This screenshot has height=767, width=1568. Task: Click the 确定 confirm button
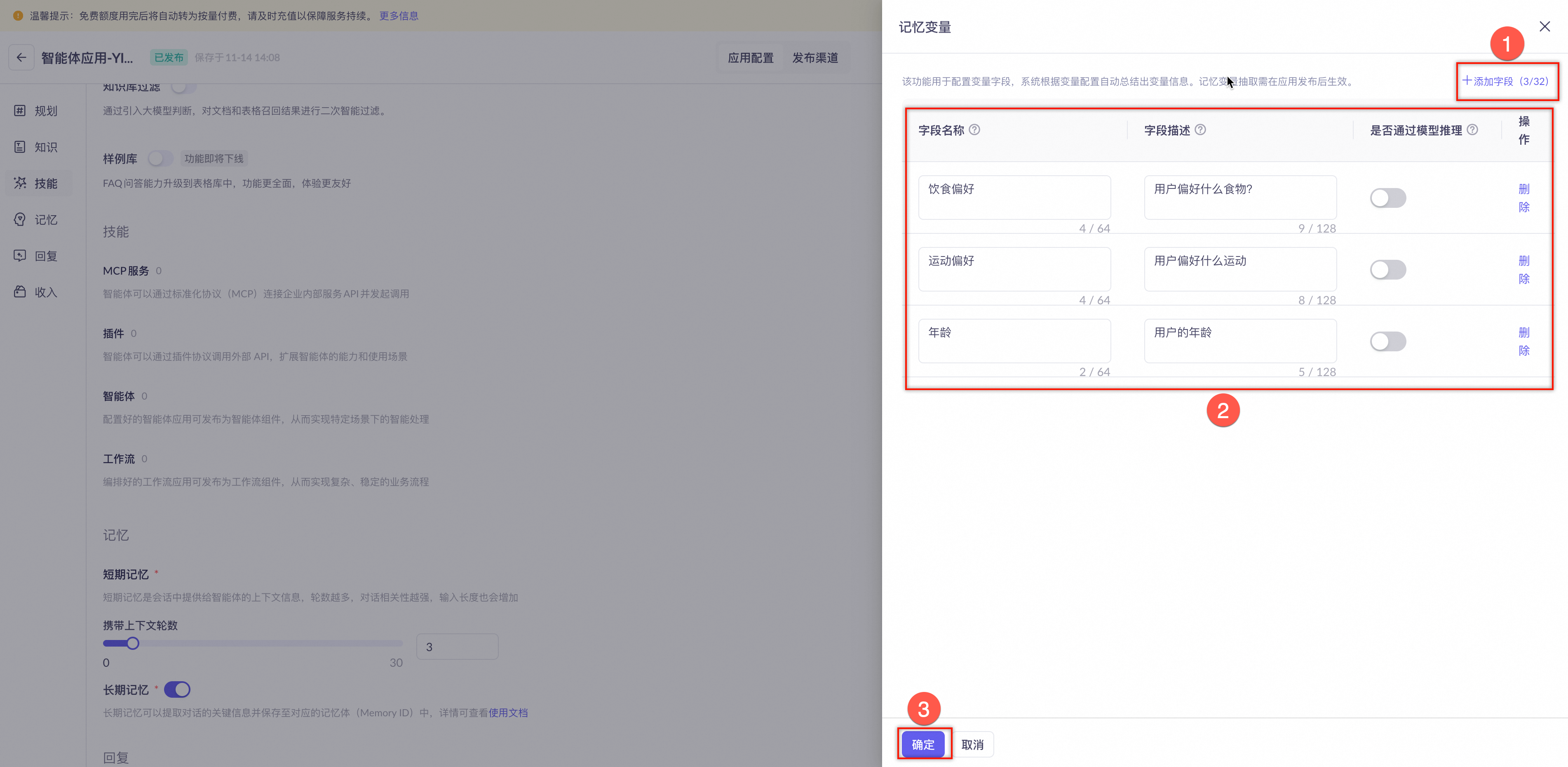point(923,744)
